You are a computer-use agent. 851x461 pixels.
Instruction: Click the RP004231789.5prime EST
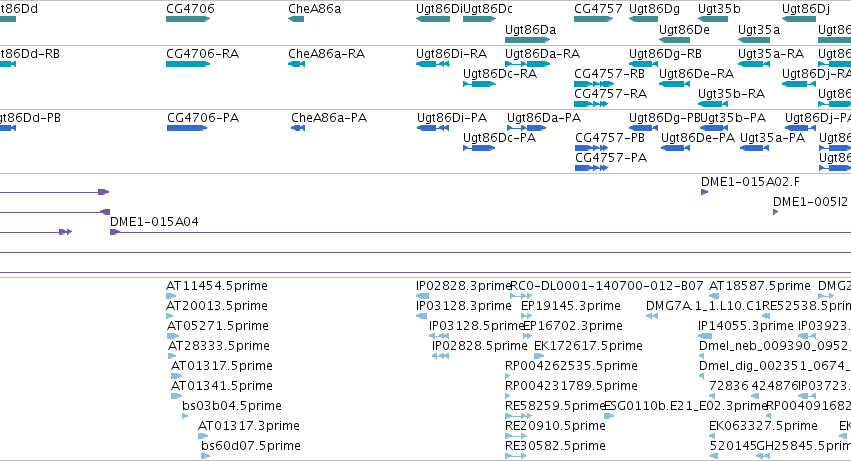point(508,396)
